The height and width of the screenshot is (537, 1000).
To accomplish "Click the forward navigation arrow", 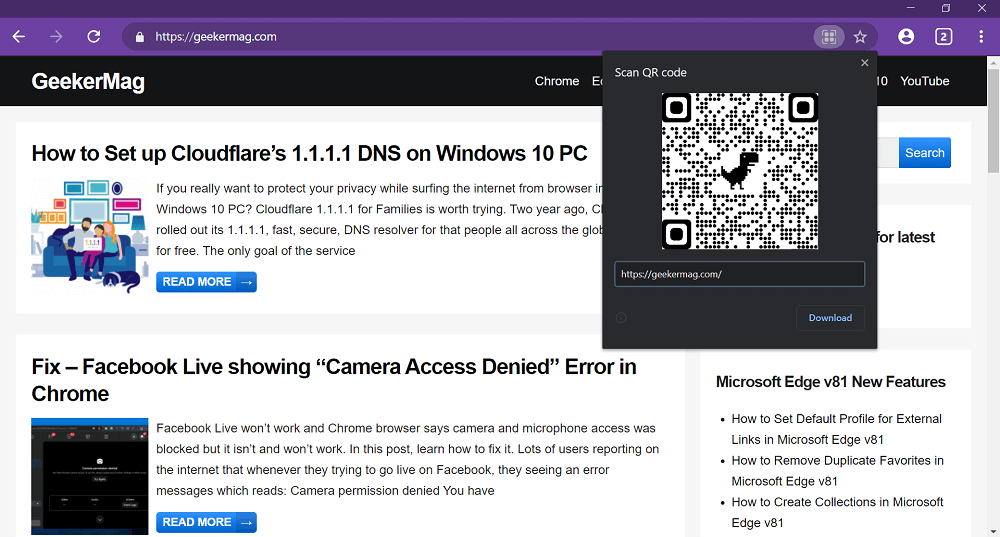I will [x=56, y=36].
